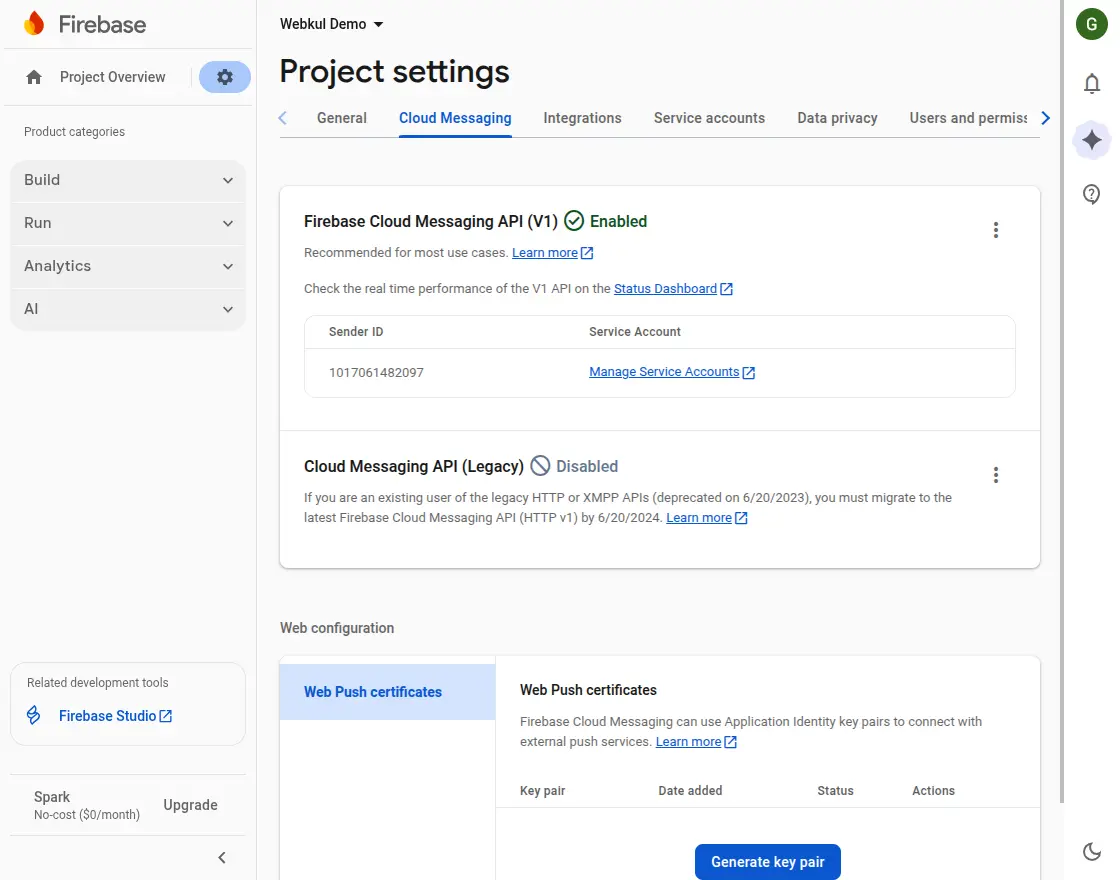This screenshot has width=1120, height=880.
Task: Open the Gemini sparkle assistant icon
Action: pyautogui.click(x=1092, y=140)
